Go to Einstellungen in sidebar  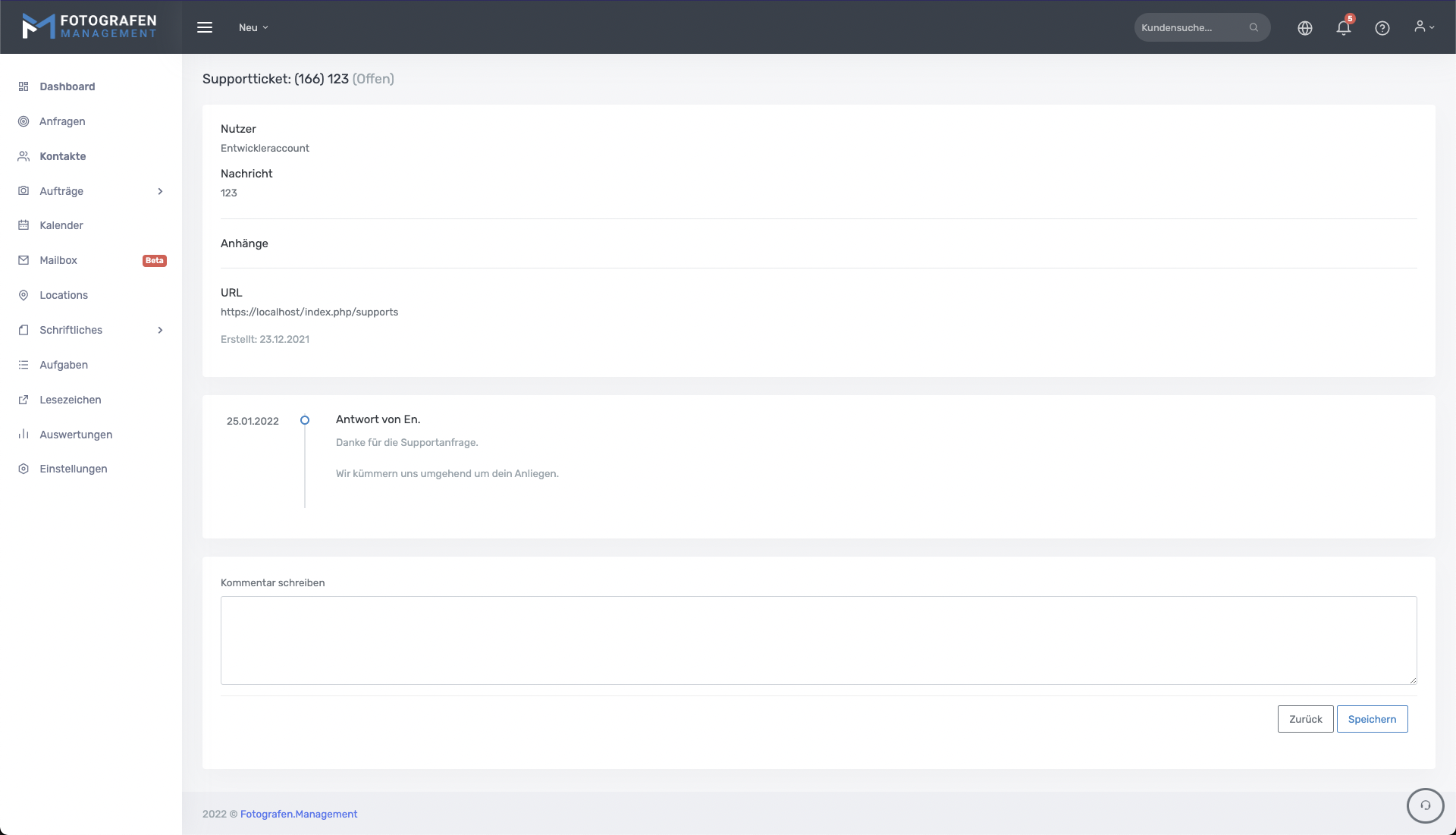point(73,469)
